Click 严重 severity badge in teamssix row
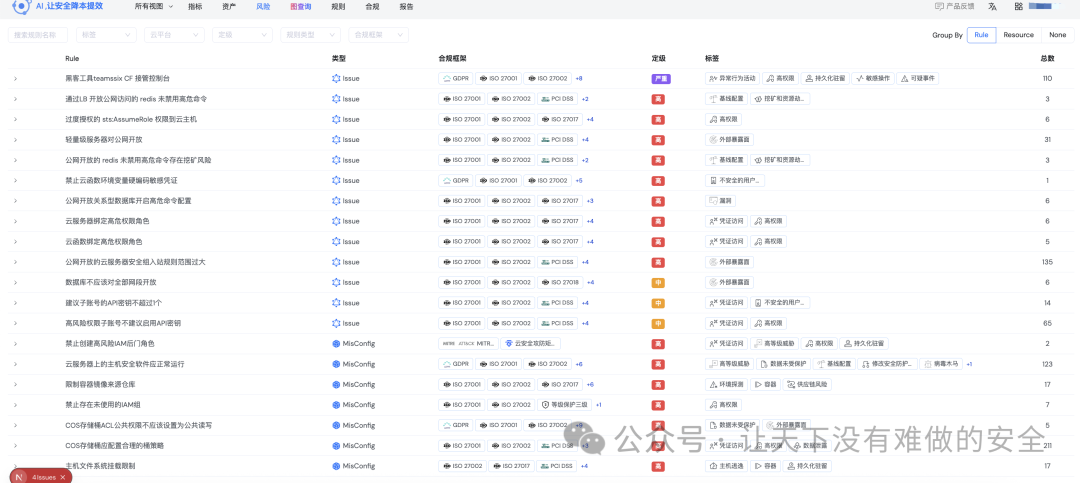 (661, 79)
